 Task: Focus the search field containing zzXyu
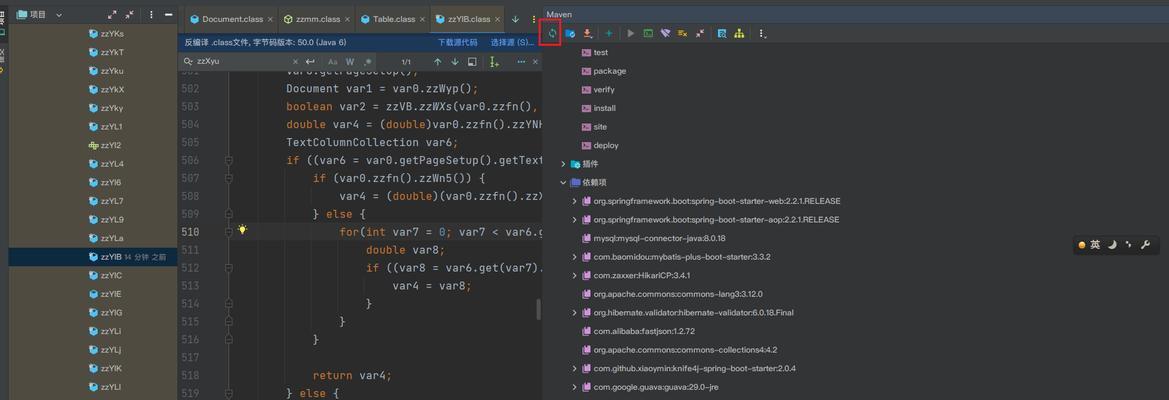[x=239, y=62]
